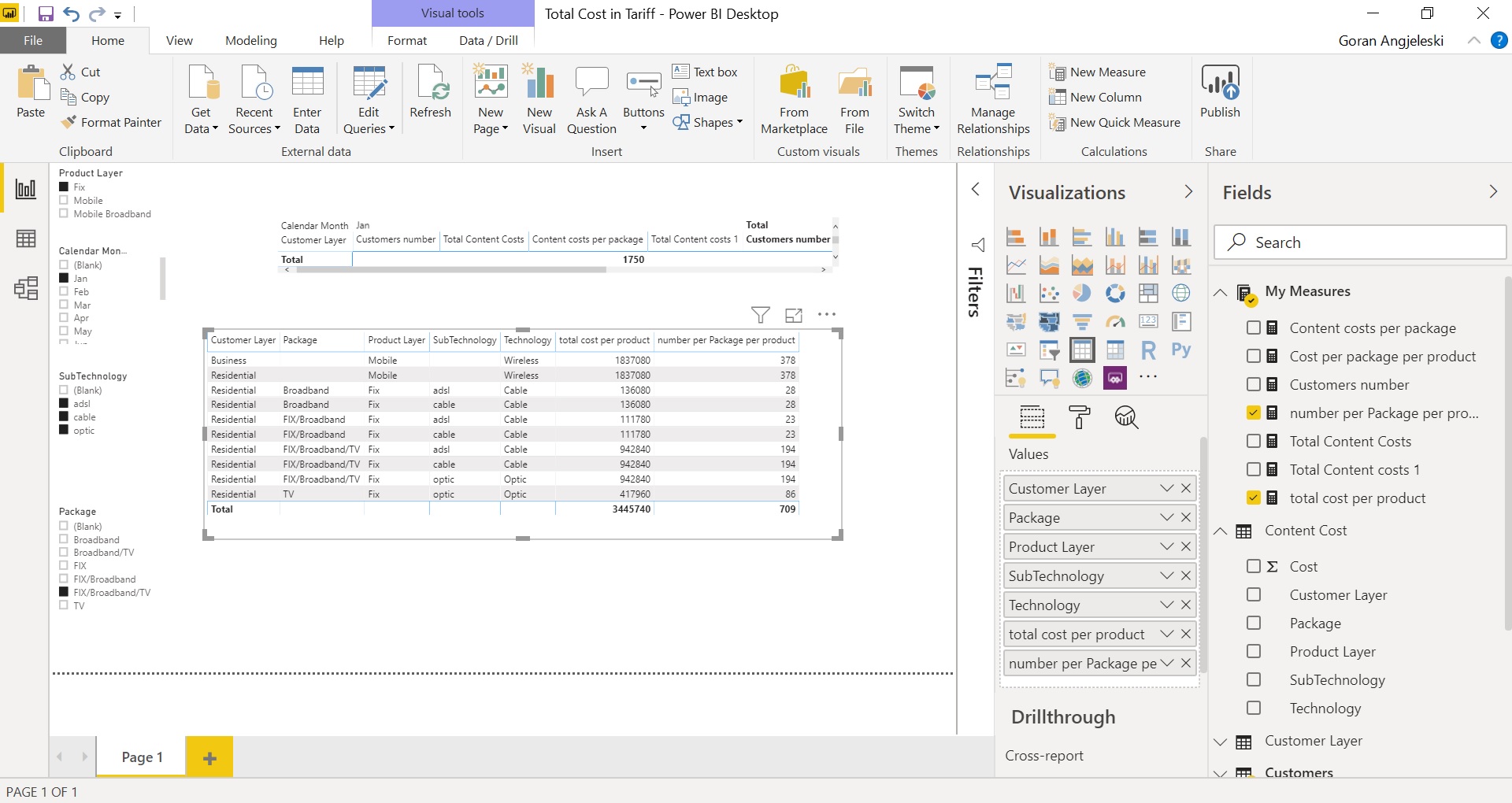Switch to the View ribbon tab
This screenshot has height=803, width=1512.
179,40
